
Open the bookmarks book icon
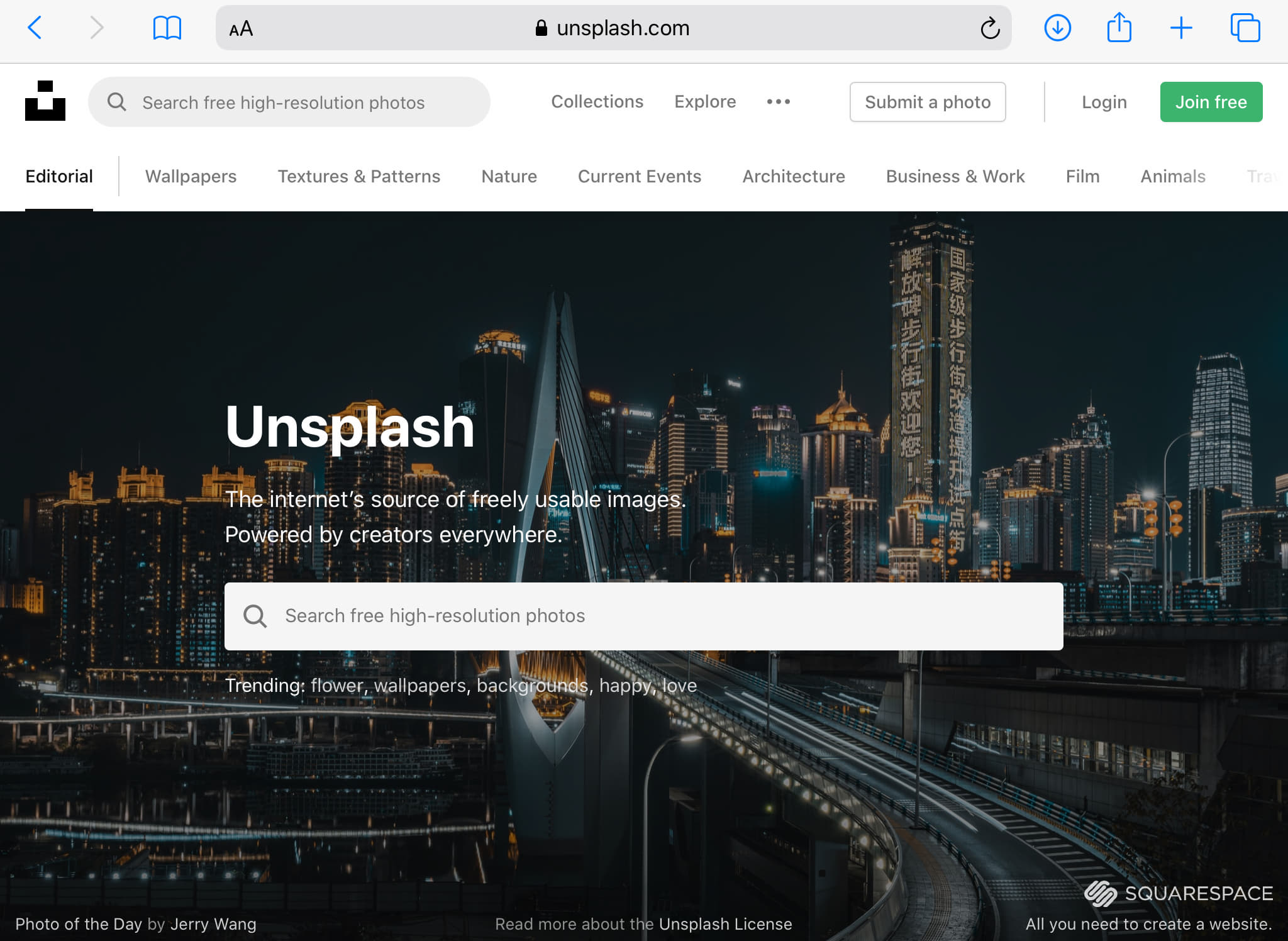167,28
